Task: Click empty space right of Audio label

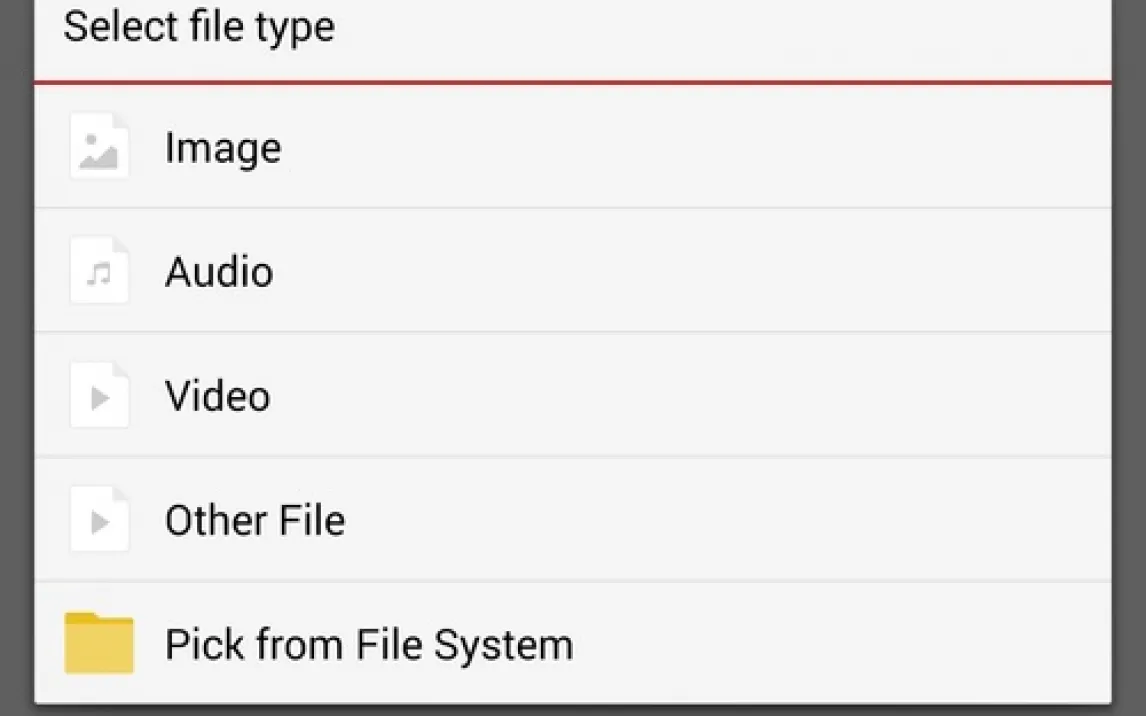Action: 700,272
